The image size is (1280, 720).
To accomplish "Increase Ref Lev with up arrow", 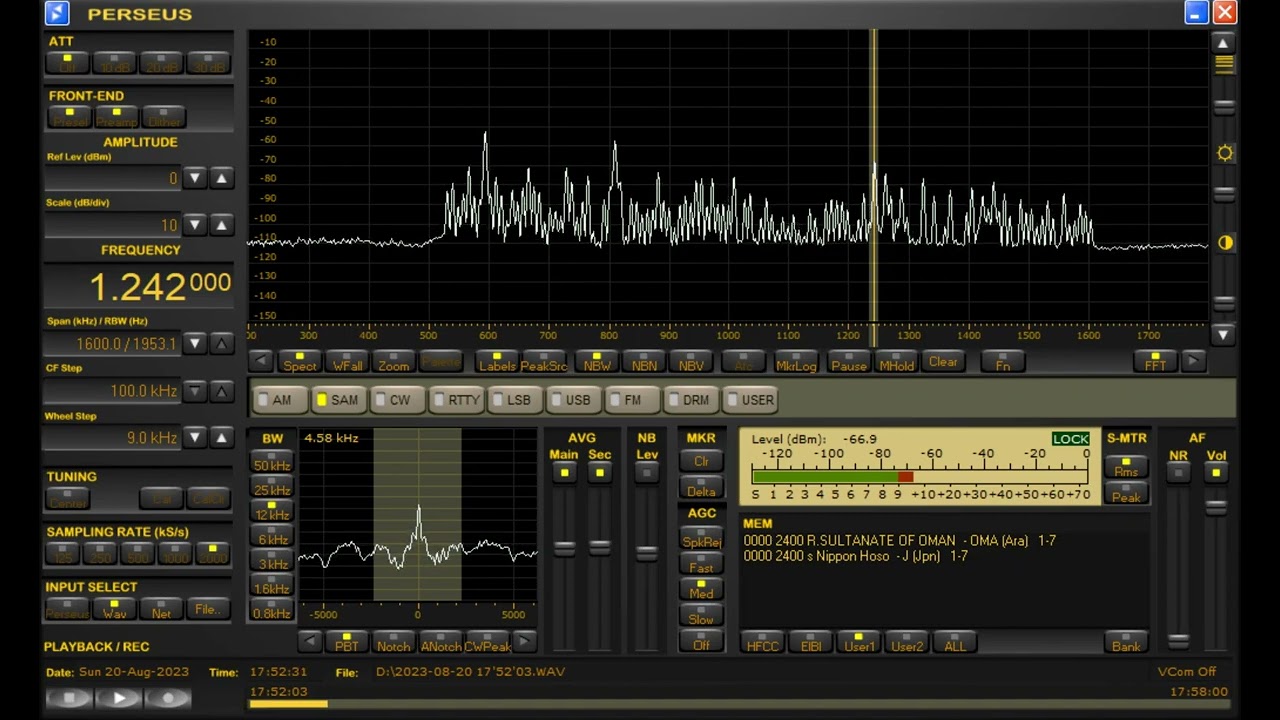I will pyautogui.click(x=222, y=178).
